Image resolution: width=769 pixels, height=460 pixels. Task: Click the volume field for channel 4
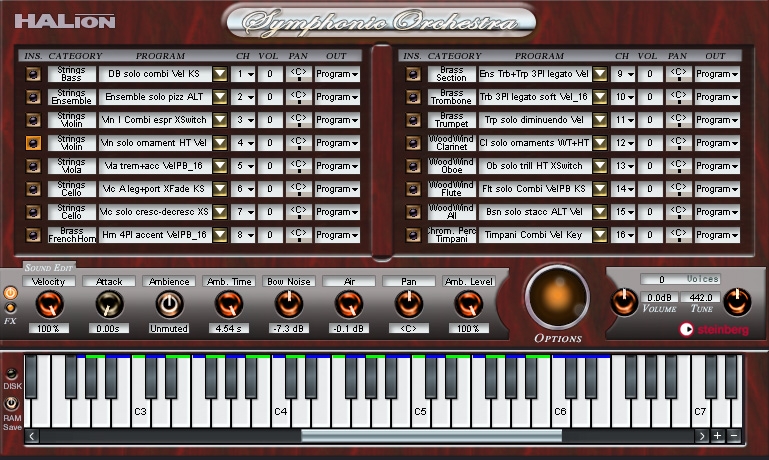[x=270, y=143]
